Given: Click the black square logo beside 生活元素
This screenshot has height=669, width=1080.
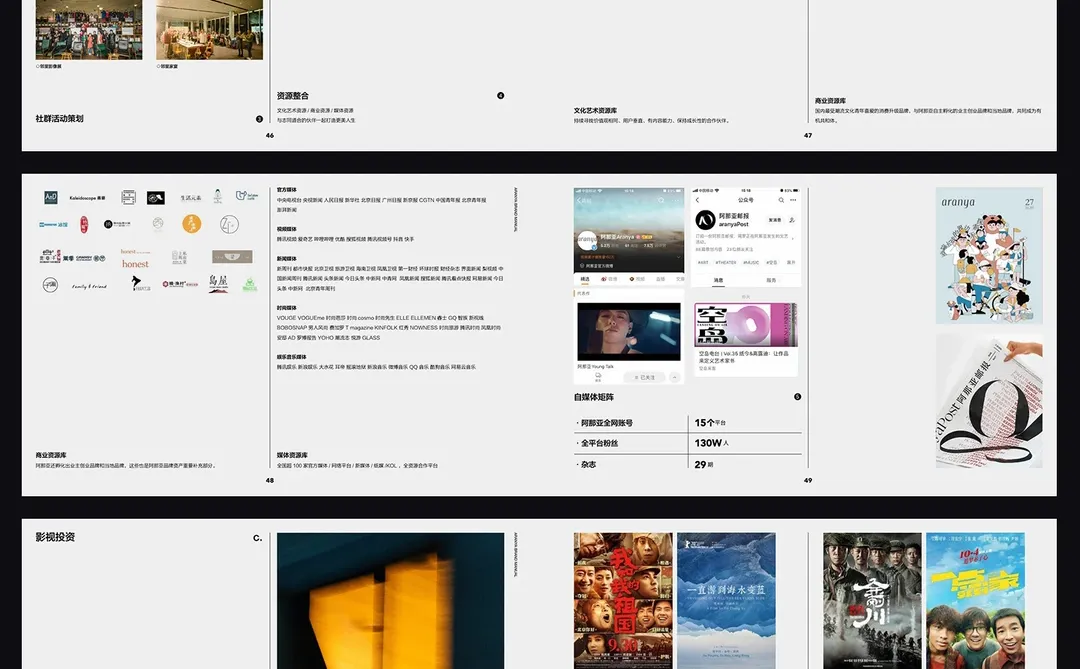Looking at the screenshot, I should pyautogui.click(x=156, y=198).
